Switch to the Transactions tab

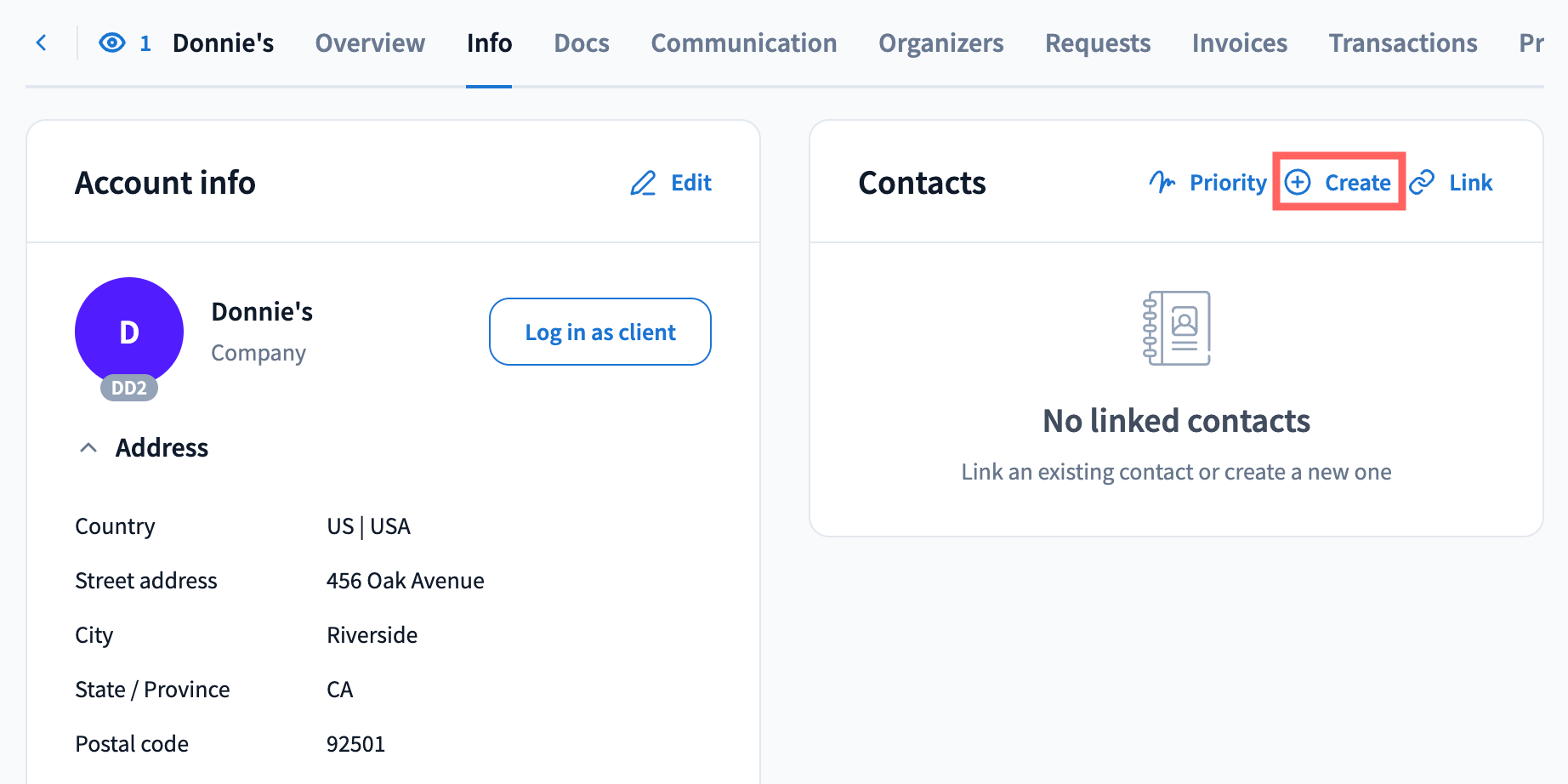1403,43
